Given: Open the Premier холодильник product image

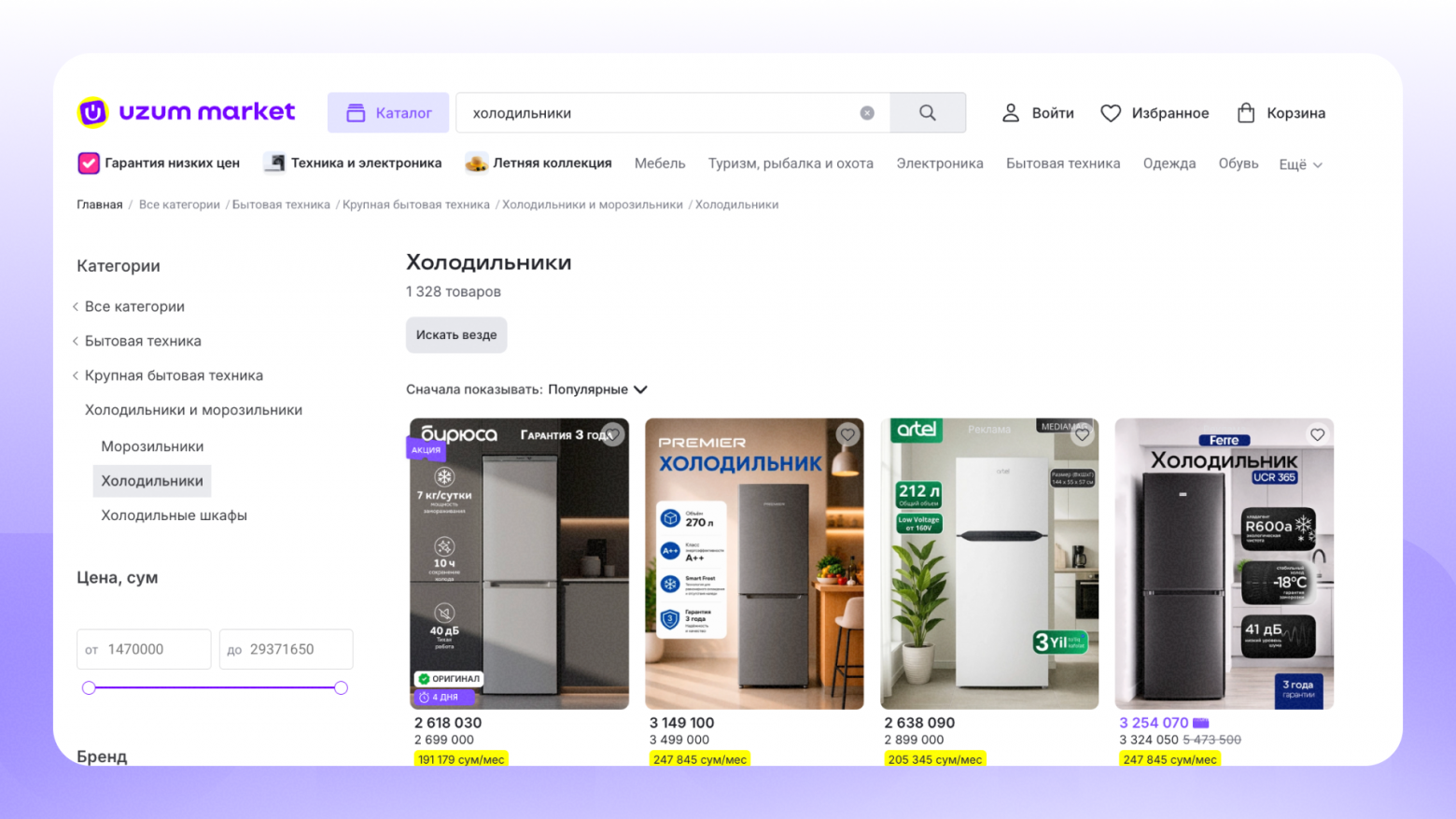Looking at the screenshot, I should pos(754,564).
